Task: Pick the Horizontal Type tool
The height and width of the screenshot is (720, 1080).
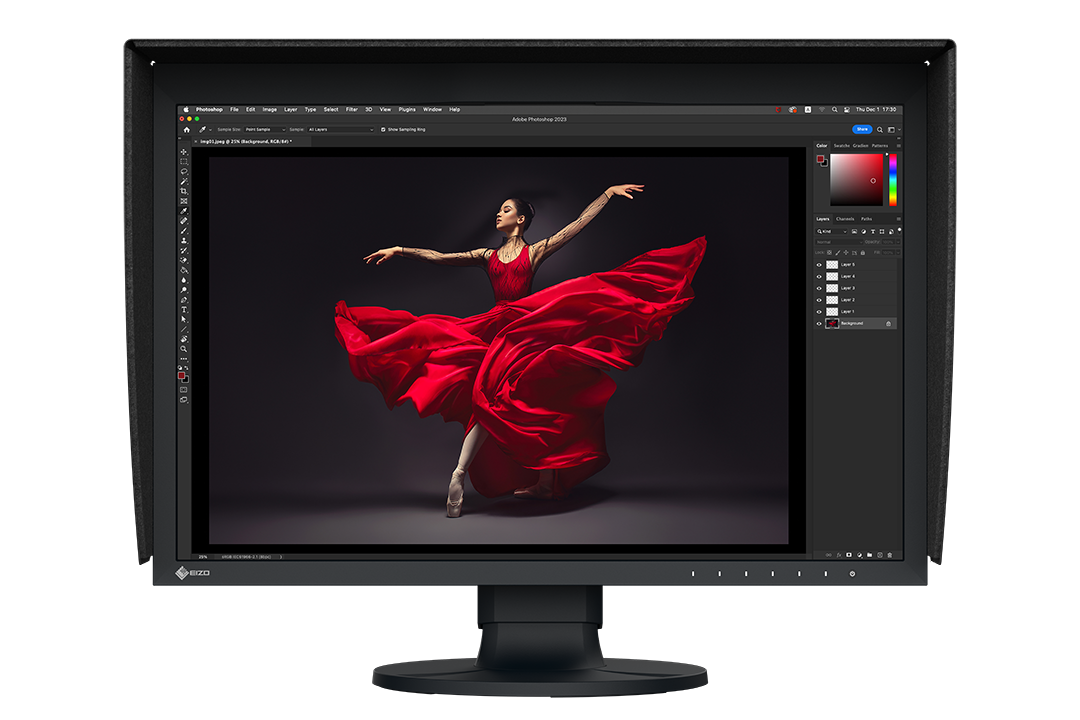Action: (x=184, y=310)
